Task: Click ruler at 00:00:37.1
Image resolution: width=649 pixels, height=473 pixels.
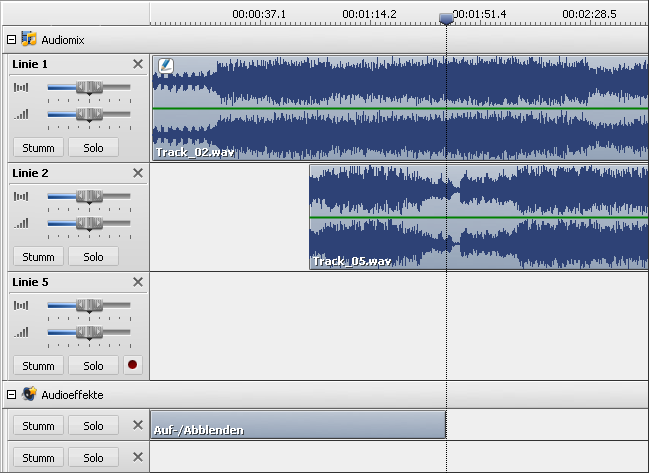Action: [x=259, y=14]
